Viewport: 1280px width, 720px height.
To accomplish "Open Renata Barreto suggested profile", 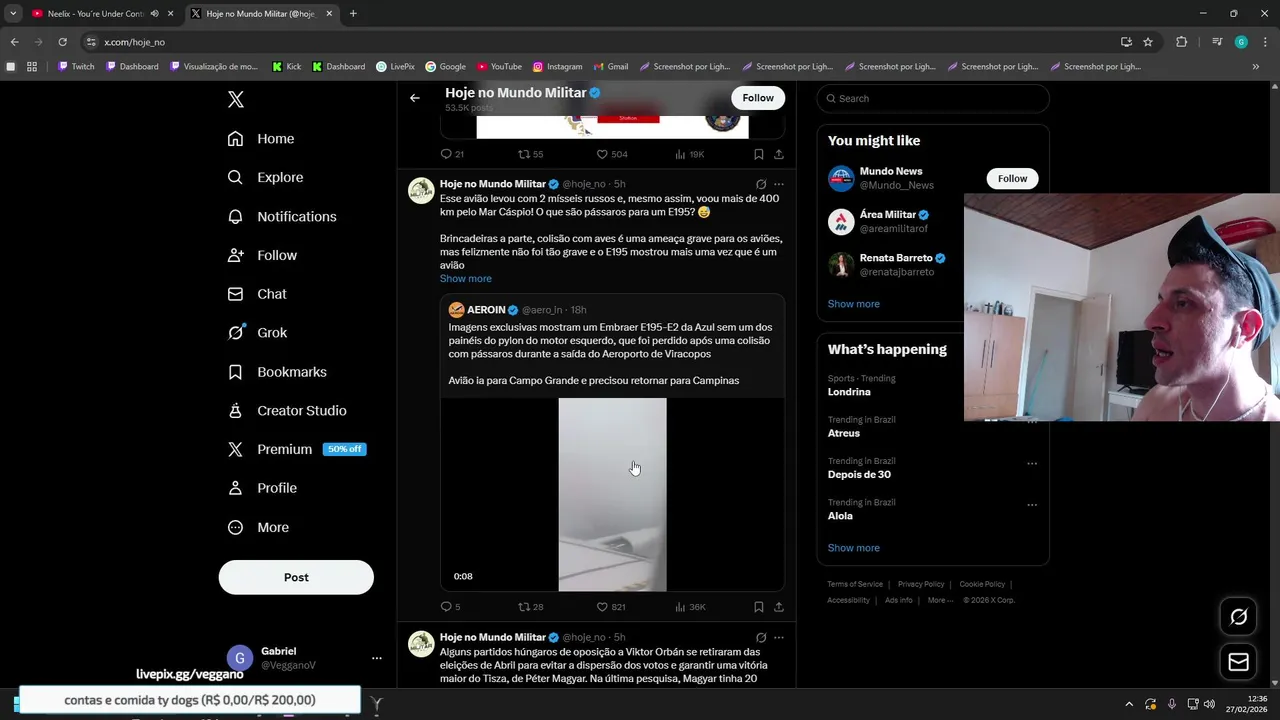I will point(896,258).
